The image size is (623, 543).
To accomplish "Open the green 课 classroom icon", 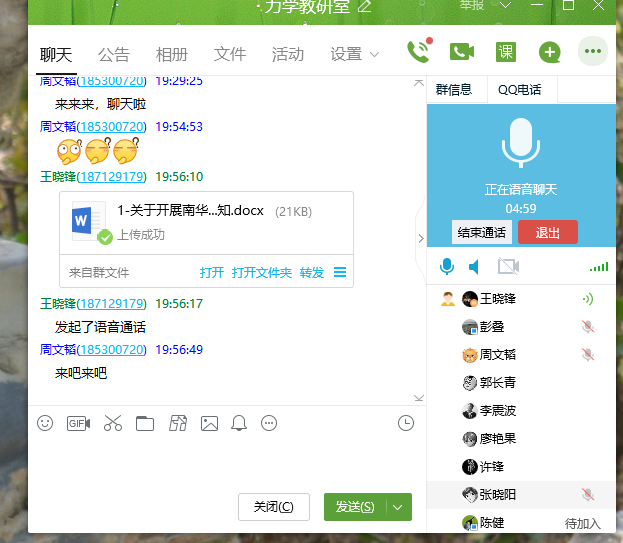I will [506, 52].
